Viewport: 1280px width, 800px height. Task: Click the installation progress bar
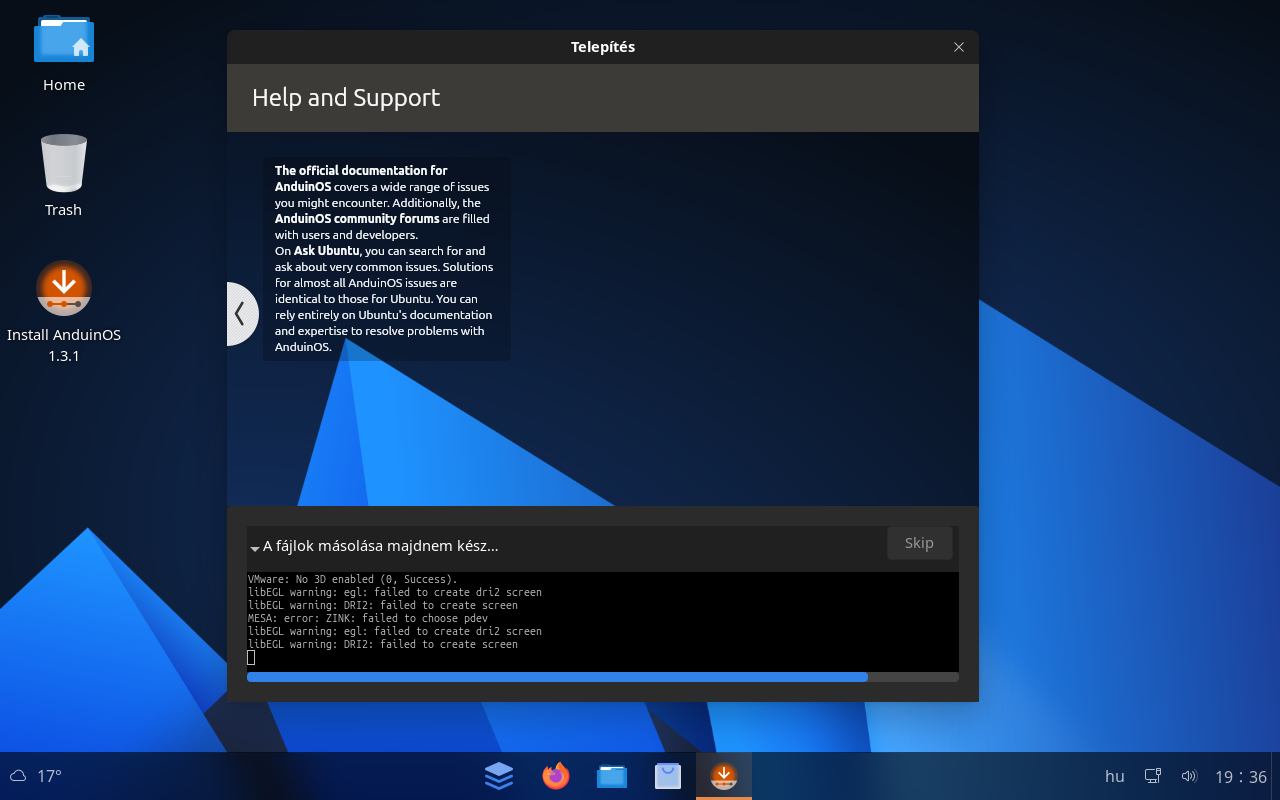pyautogui.click(x=603, y=677)
